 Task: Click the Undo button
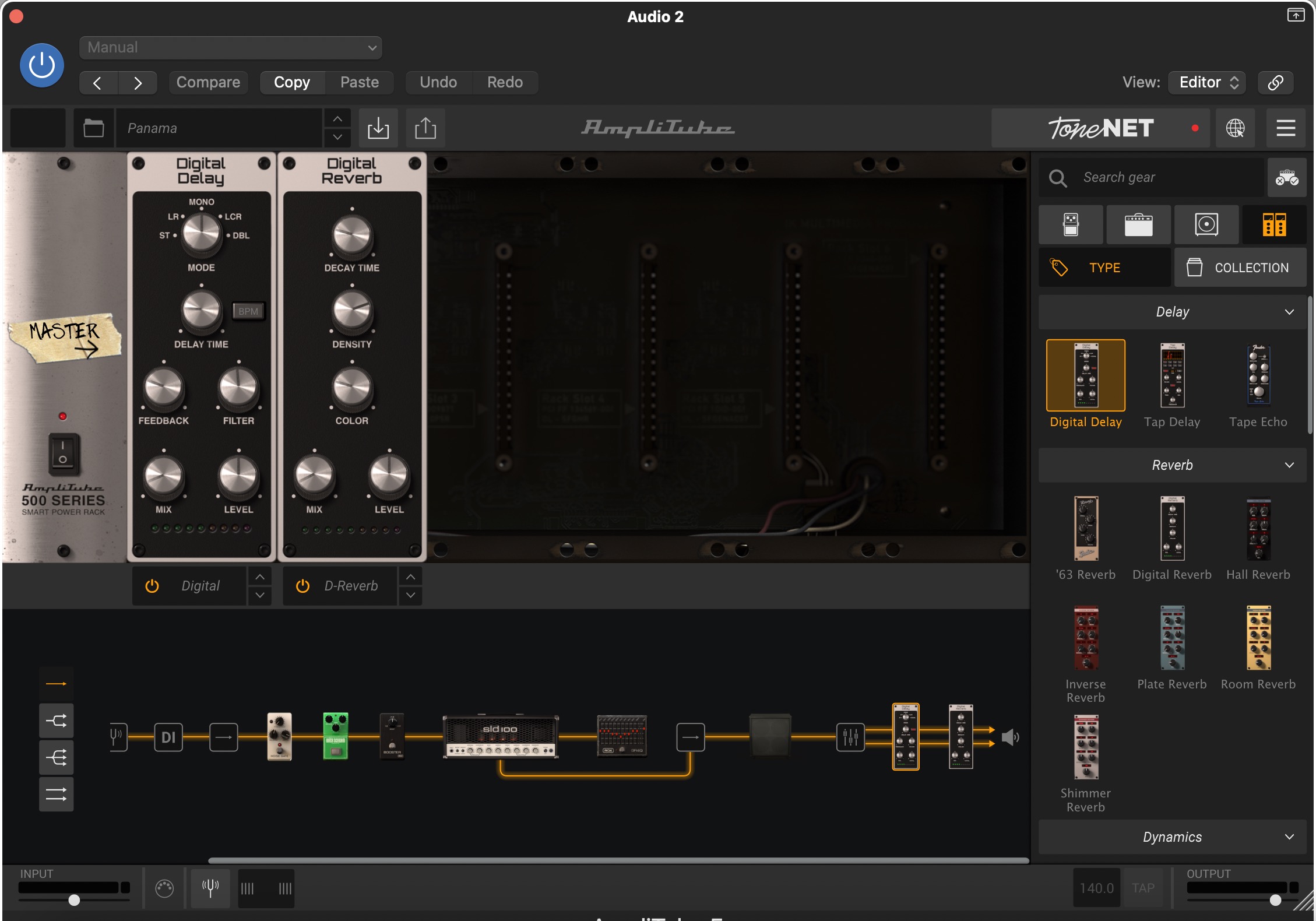click(x=438, y=82)
